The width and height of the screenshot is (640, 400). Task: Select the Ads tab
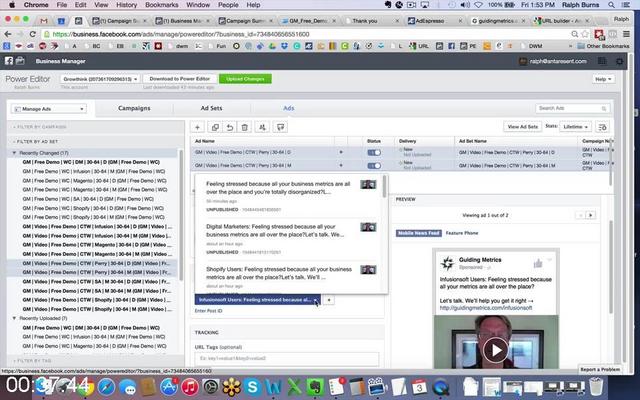(x=289, y=109)
